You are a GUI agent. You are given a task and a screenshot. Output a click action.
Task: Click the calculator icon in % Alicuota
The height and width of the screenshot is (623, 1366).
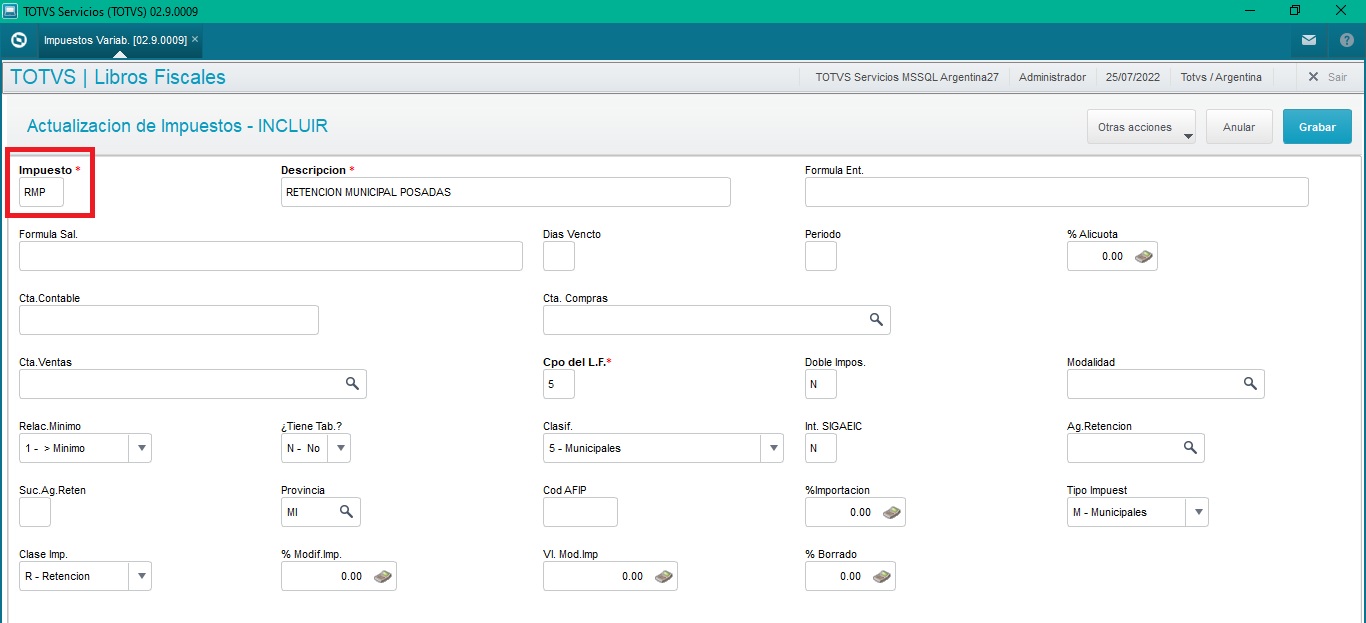[x=1143, y=256]
